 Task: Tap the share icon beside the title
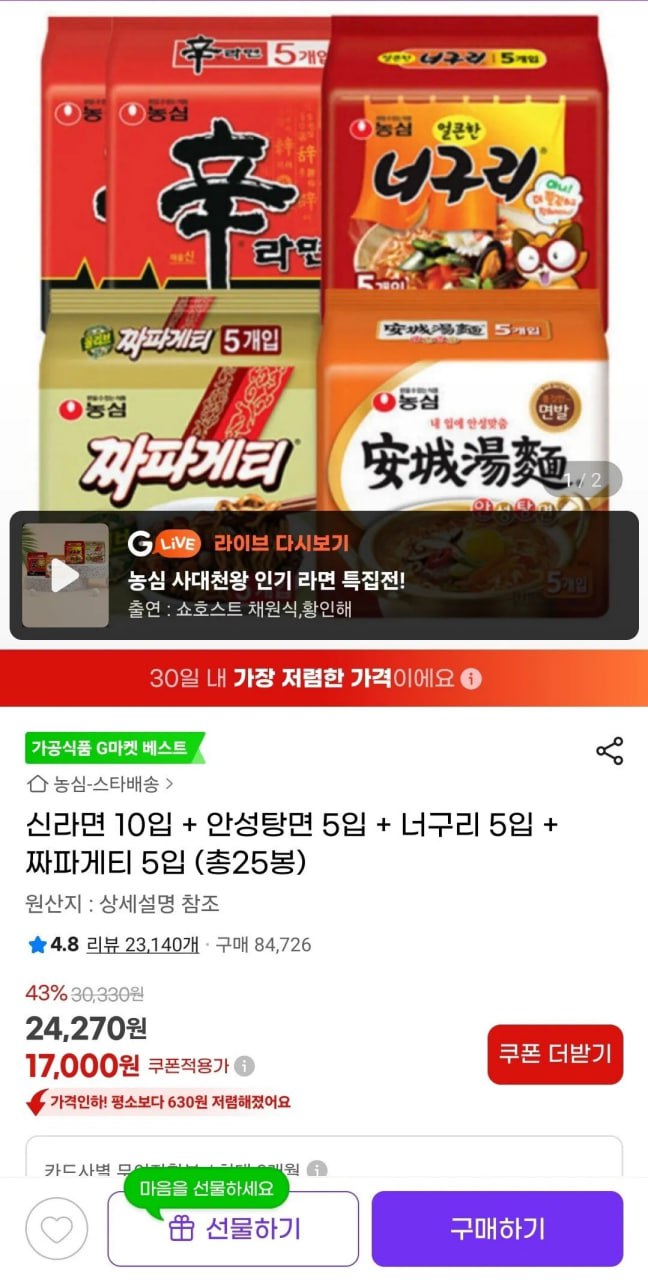coord(610,751)
